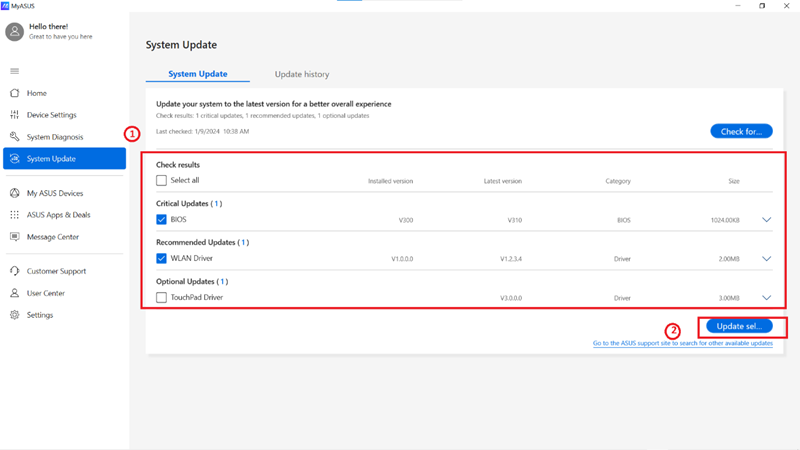The height and width of the screenshot is (450, 800).
Task: Click the System Diagnosis wrench icon
Action: click(14, 137)
